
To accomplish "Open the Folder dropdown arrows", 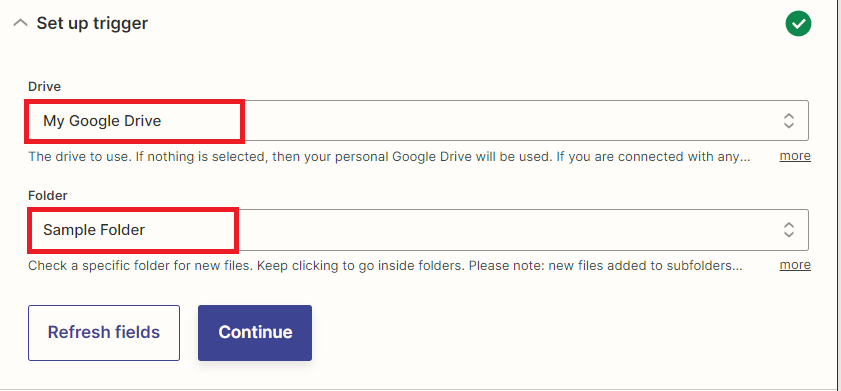I will (788, 230).
